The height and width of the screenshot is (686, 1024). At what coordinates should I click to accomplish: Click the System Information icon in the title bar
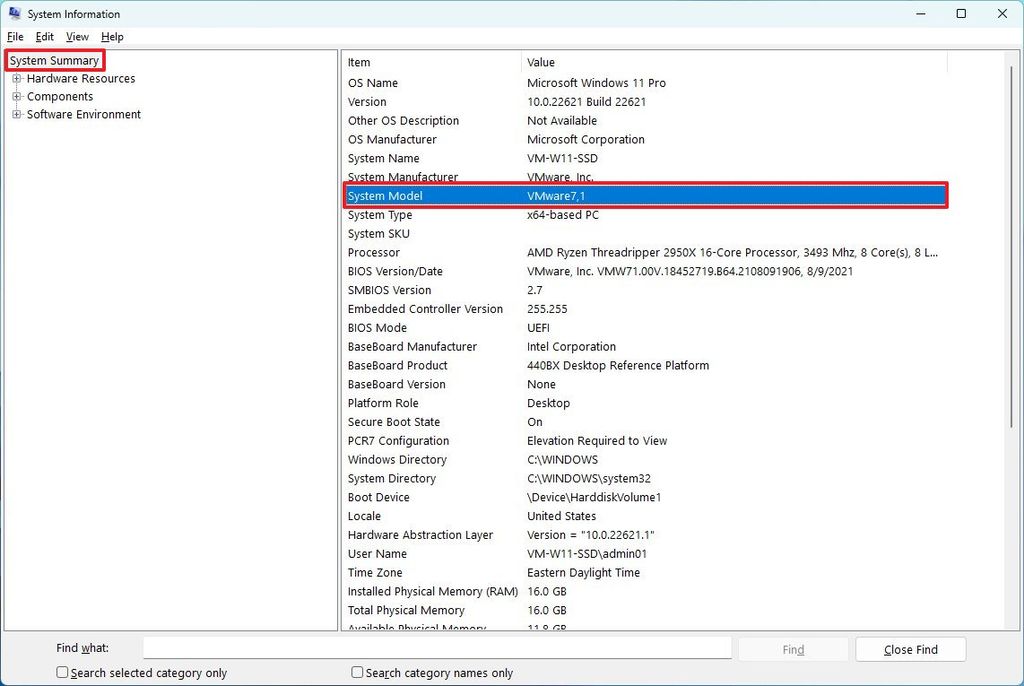point(13,13)
